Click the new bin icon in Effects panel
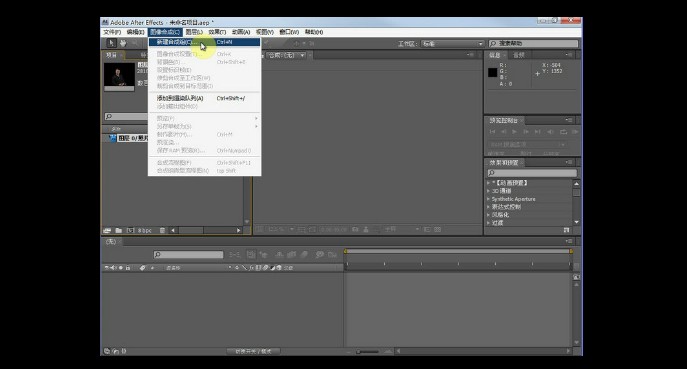The image size is (687, 369). click(x=567, y=230)
